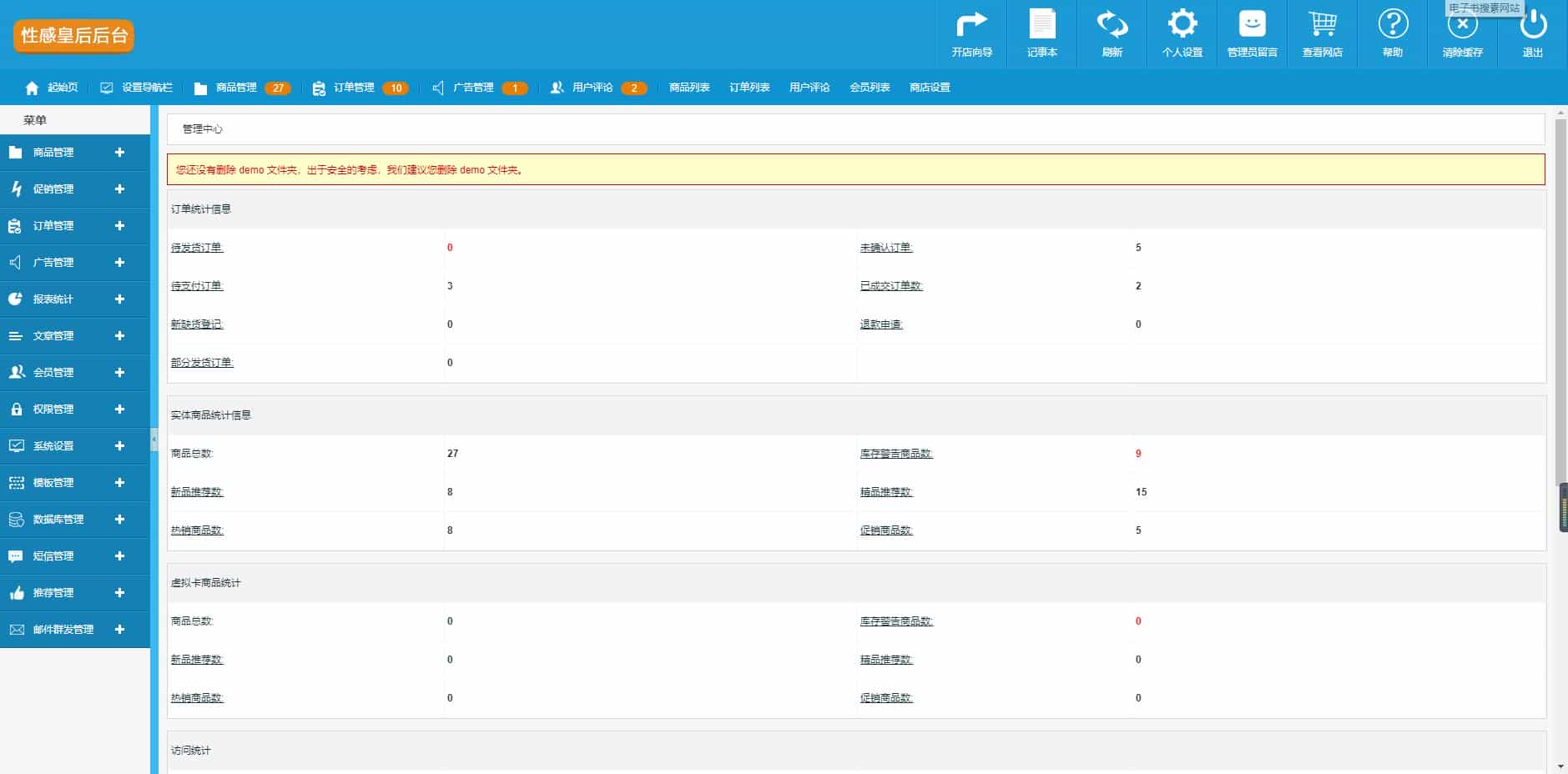Open the 库存警告商品数 link under 实体商品

(896, 454)
